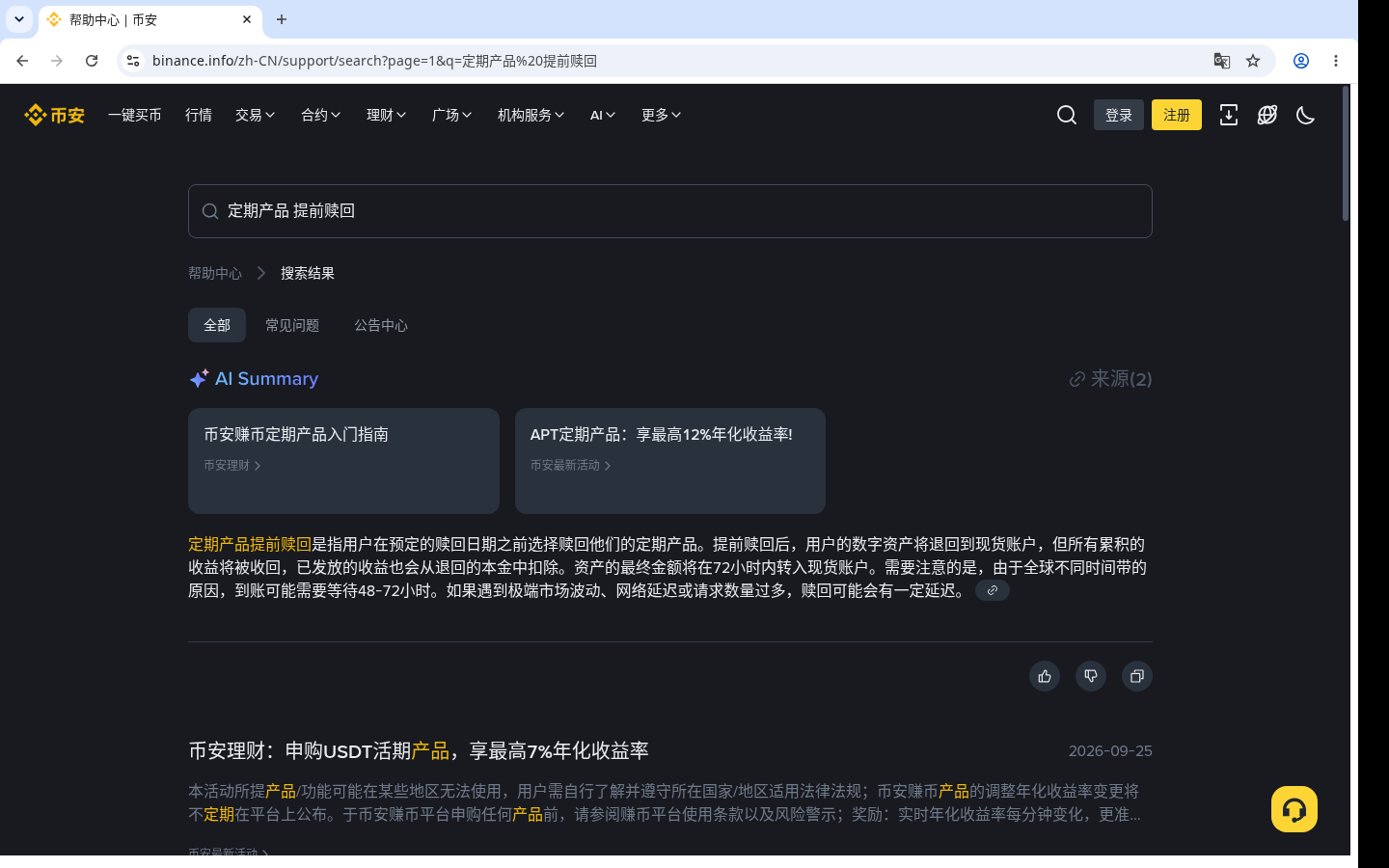Click the 搜索结果 breadcrumb text

click(x=308, y=273)
